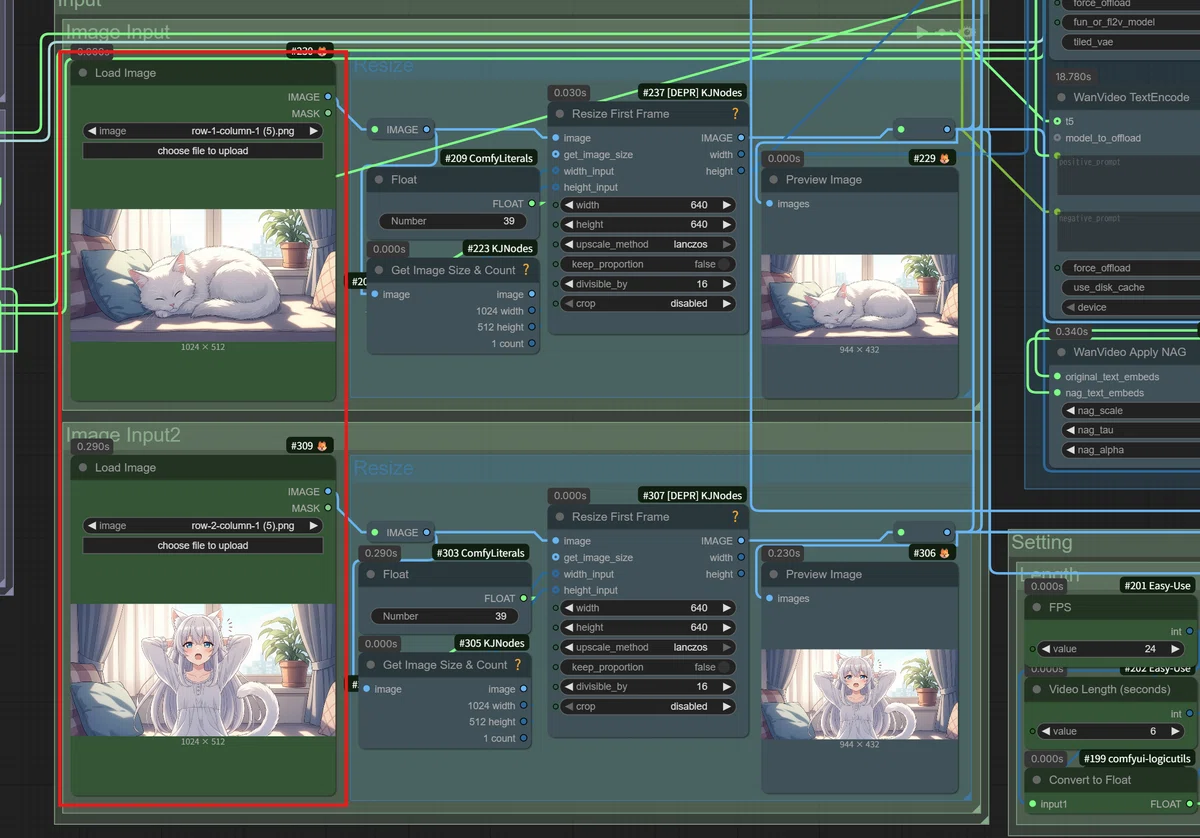
Task: Click choose file to upload in upper Load Image
Action: coord(203,151)
